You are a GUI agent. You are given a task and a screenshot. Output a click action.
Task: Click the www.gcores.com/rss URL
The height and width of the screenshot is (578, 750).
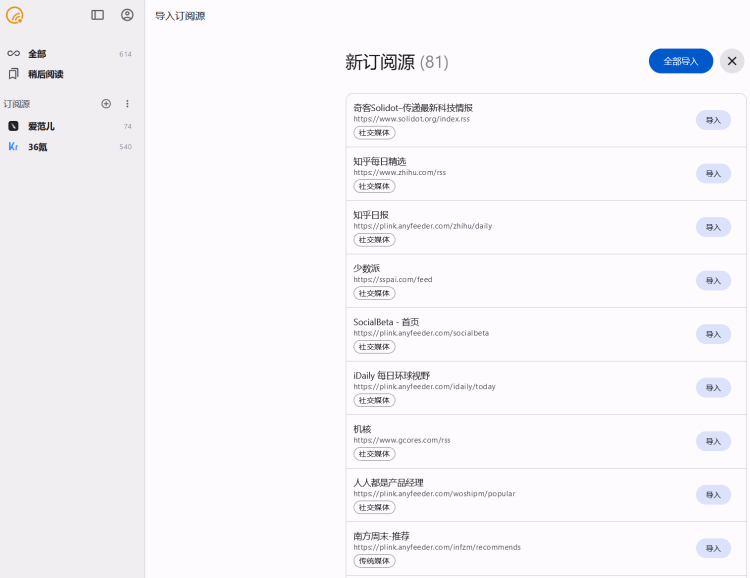[x=402, y=441]
